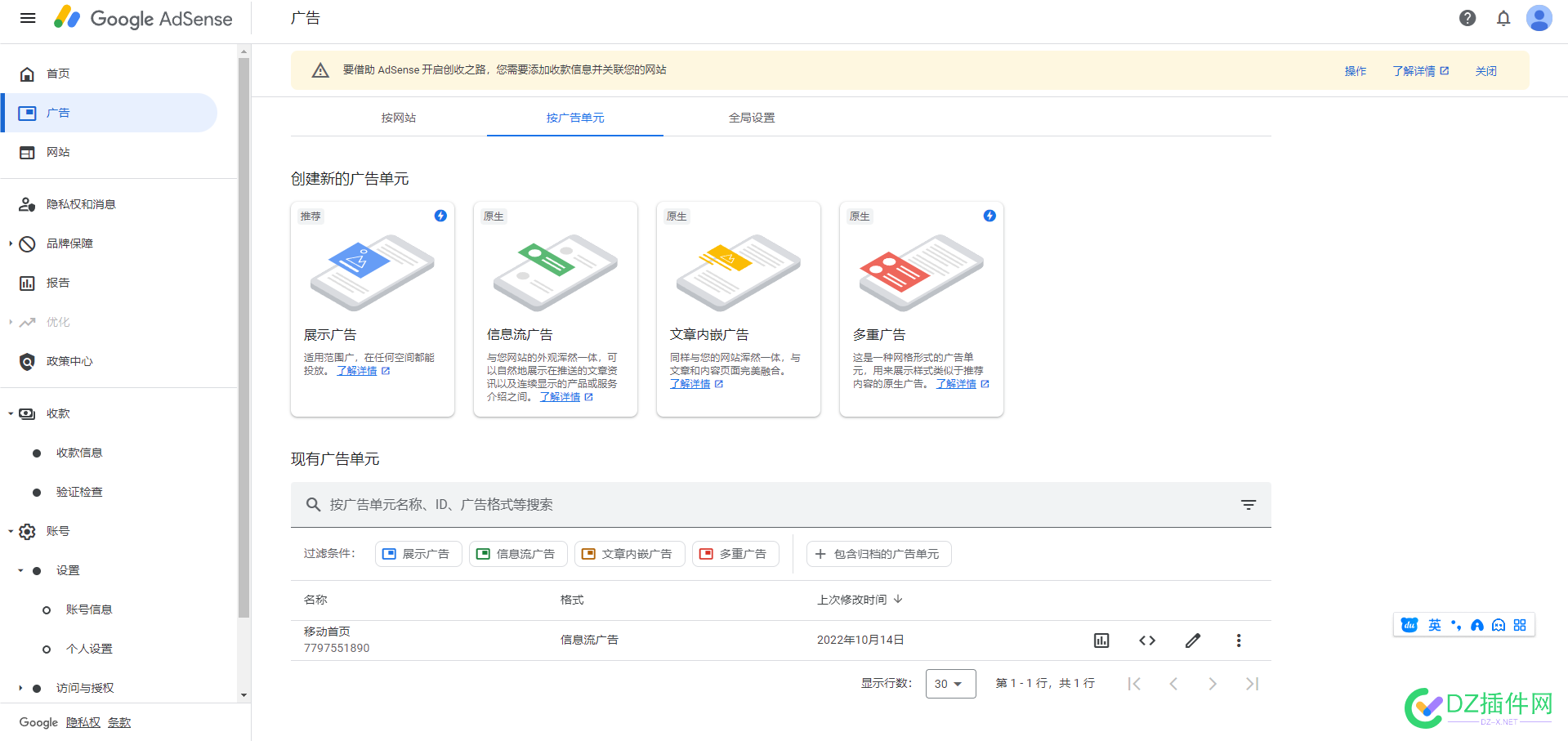The height and width of the screenshot is (741, 1568).
Task: Create a 文章内嵌广告 ad unit card
Action: [739, 309]
